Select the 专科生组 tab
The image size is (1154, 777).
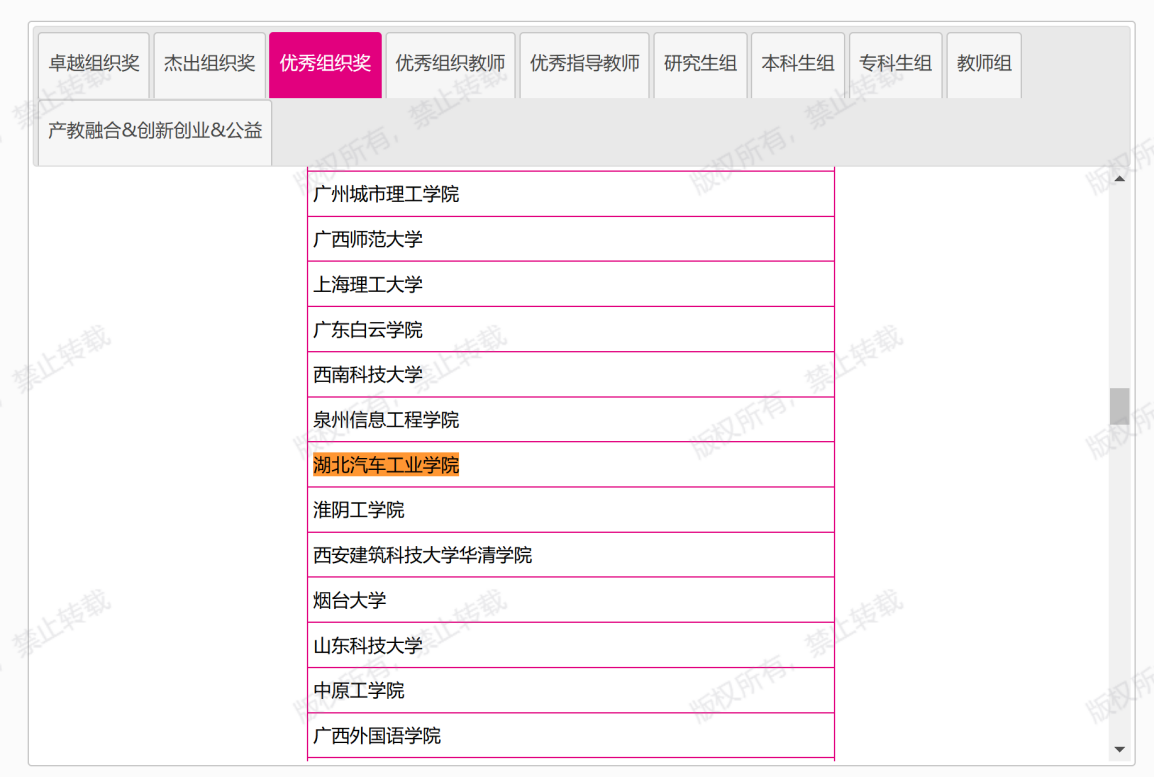894,64
